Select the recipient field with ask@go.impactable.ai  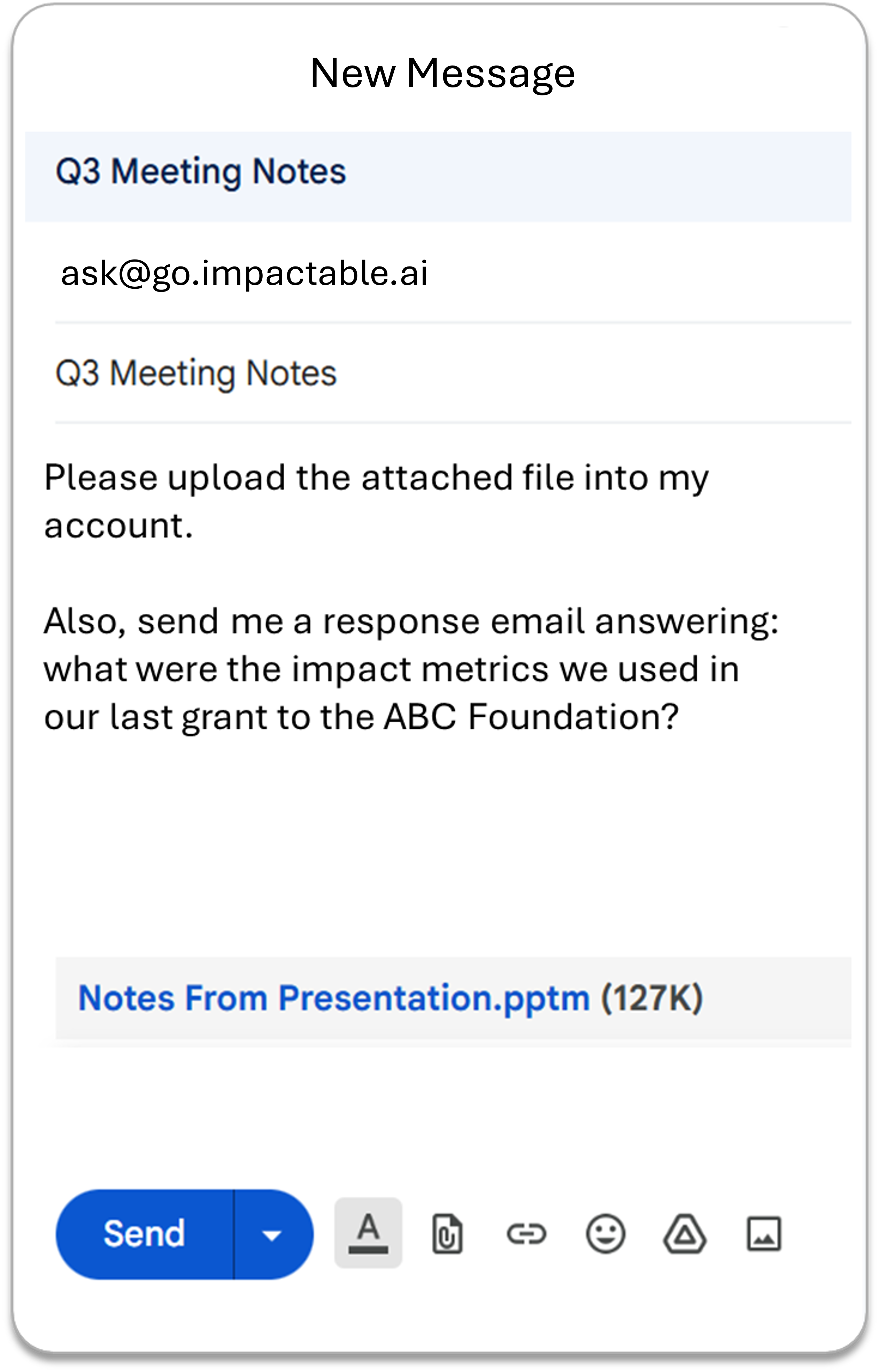[453, 273]
